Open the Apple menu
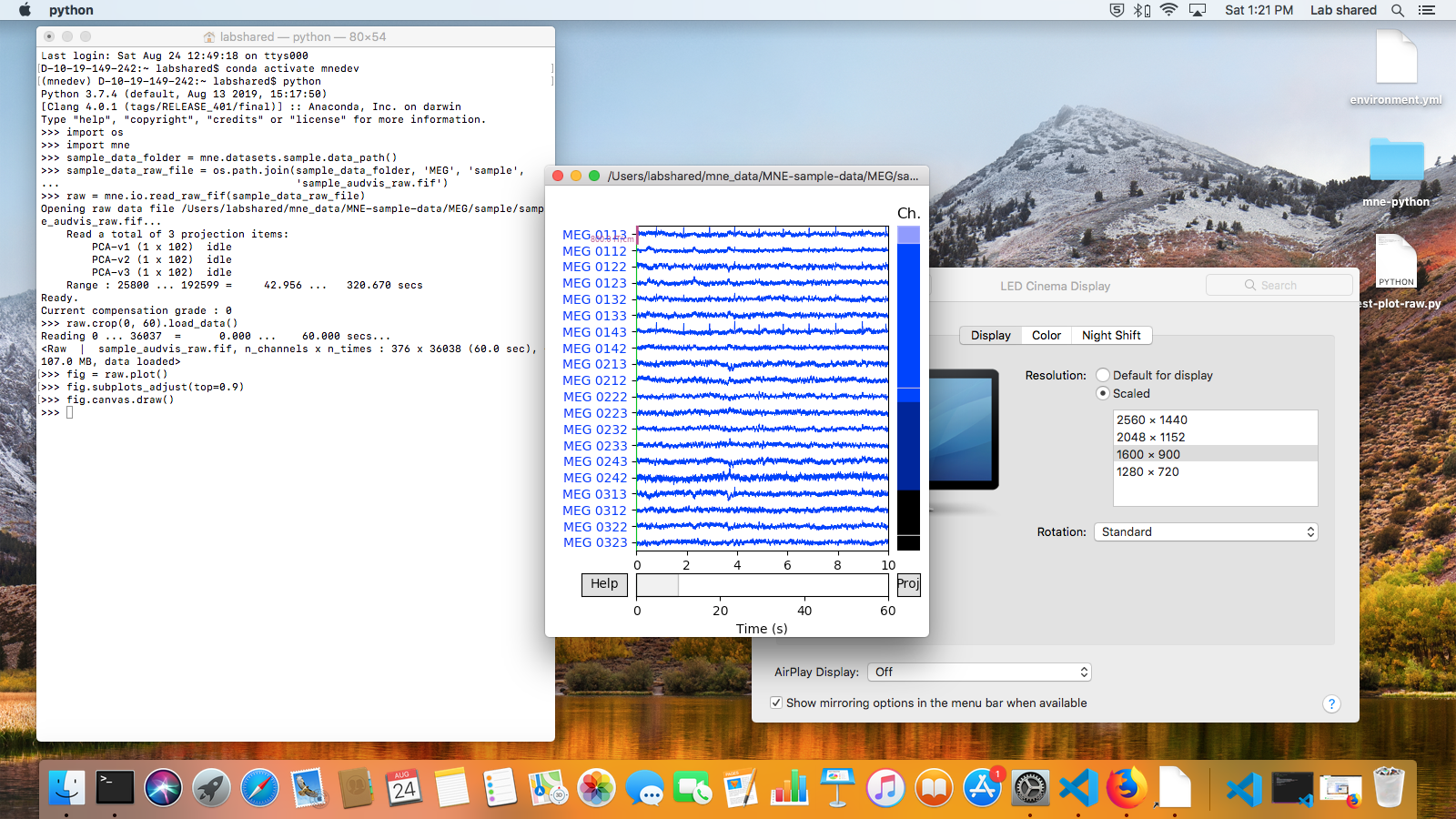The image size is (1456, 819). click(x=25, y=10)
